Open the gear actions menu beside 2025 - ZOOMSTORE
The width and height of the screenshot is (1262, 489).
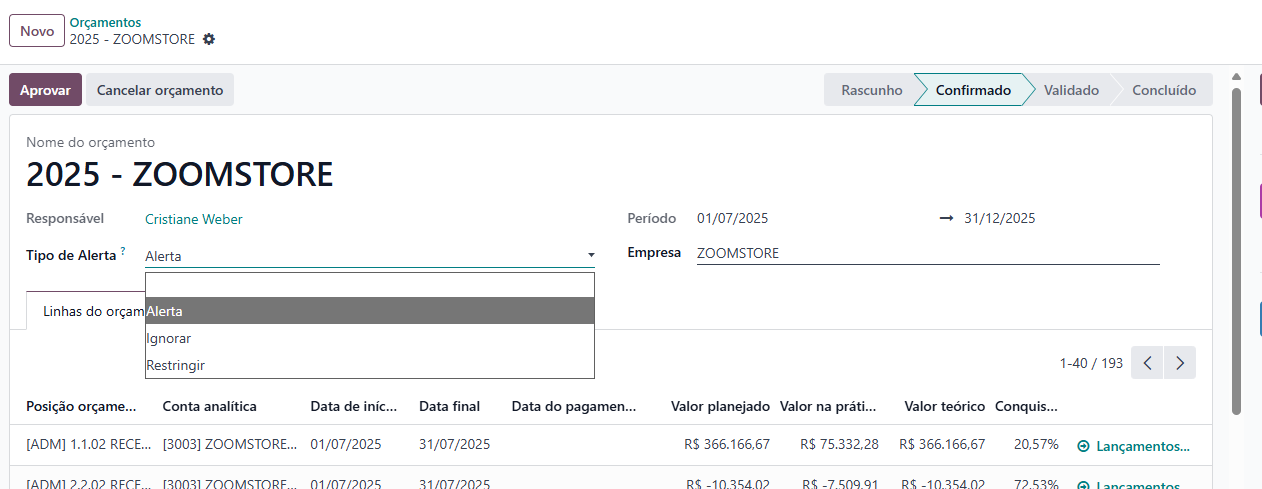209,39
